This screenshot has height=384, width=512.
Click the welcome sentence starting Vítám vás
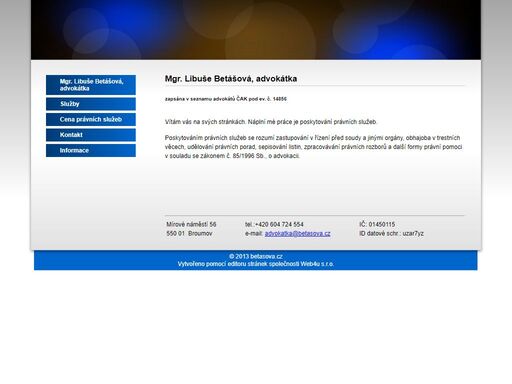click(x=271, y=122)
